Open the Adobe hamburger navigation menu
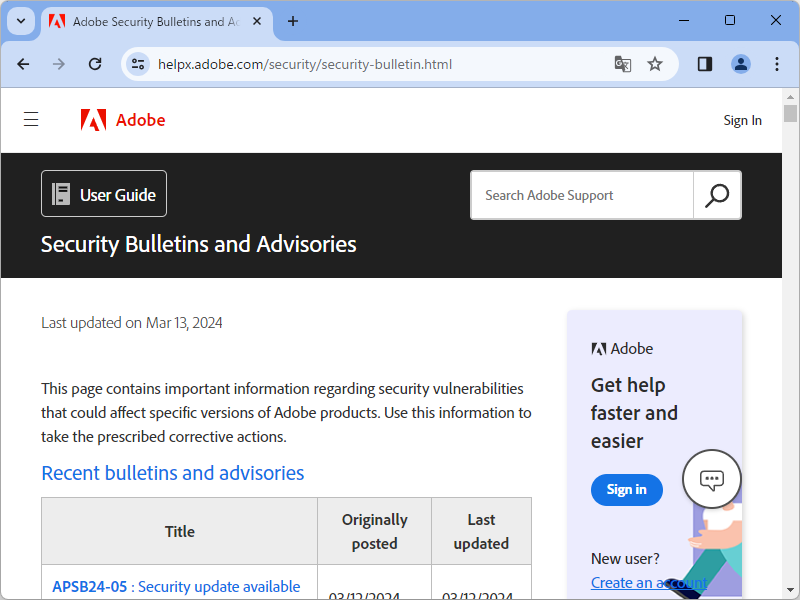This screenshot has height=600, width=800. click(31, 120)
